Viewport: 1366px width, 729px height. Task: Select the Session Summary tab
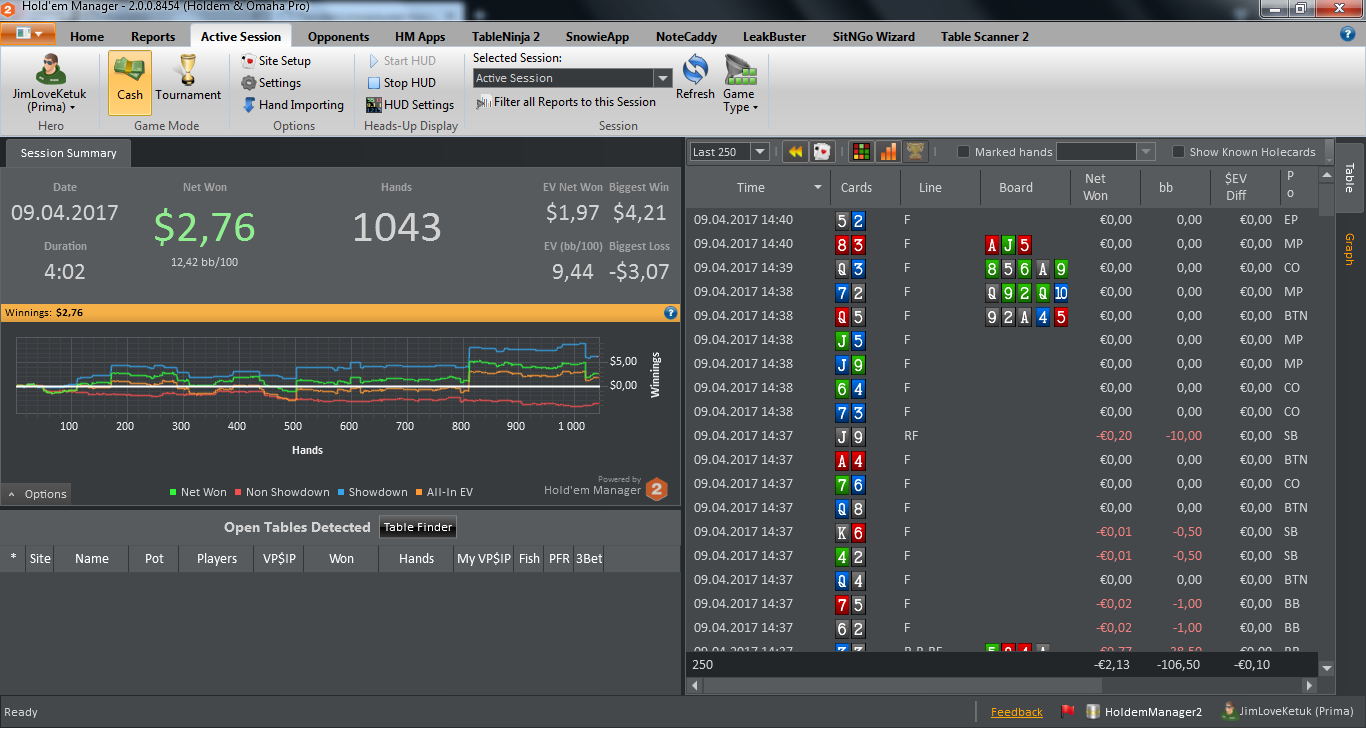point(68,153)
